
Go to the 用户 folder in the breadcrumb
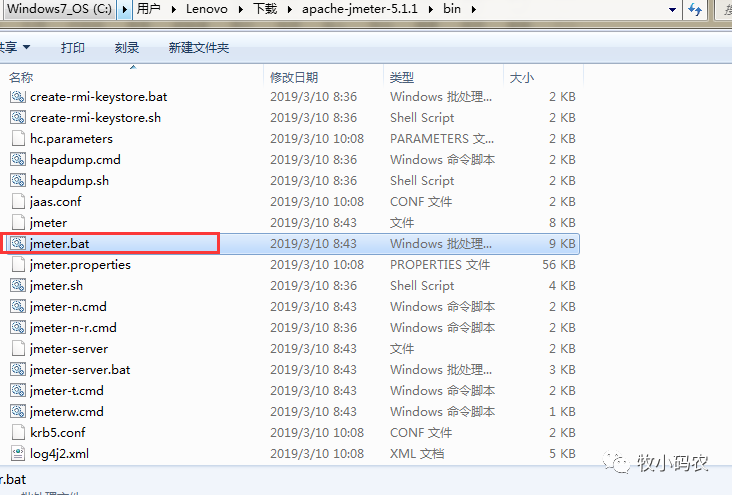[148, 9]
